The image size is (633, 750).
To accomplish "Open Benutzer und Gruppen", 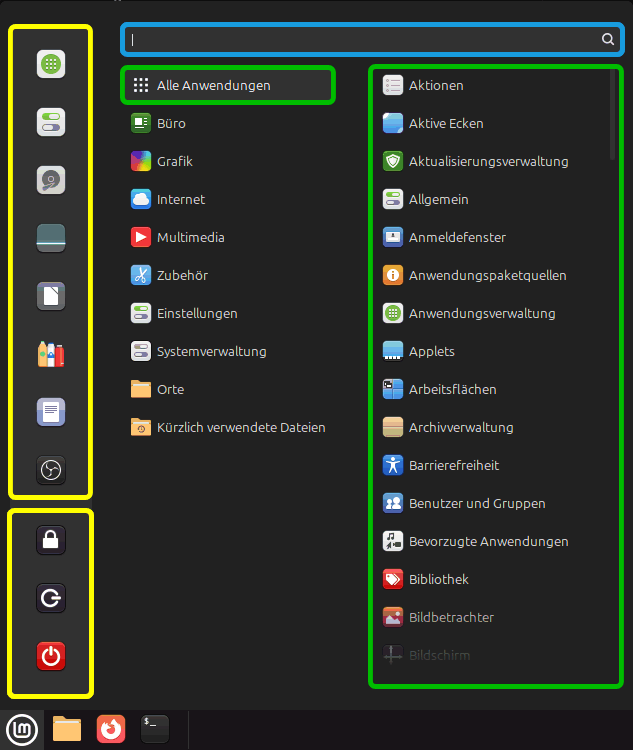I will tap(477, 504).
